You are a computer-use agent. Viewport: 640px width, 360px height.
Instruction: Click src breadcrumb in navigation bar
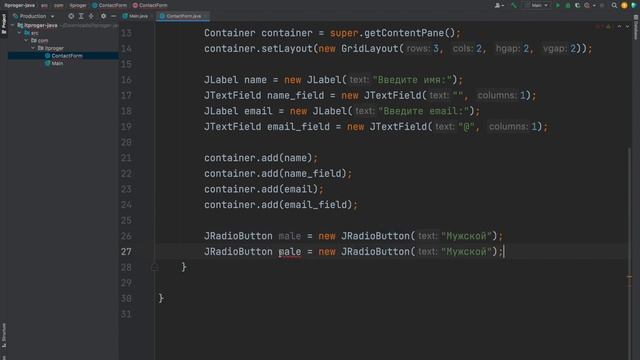point(44,5)
